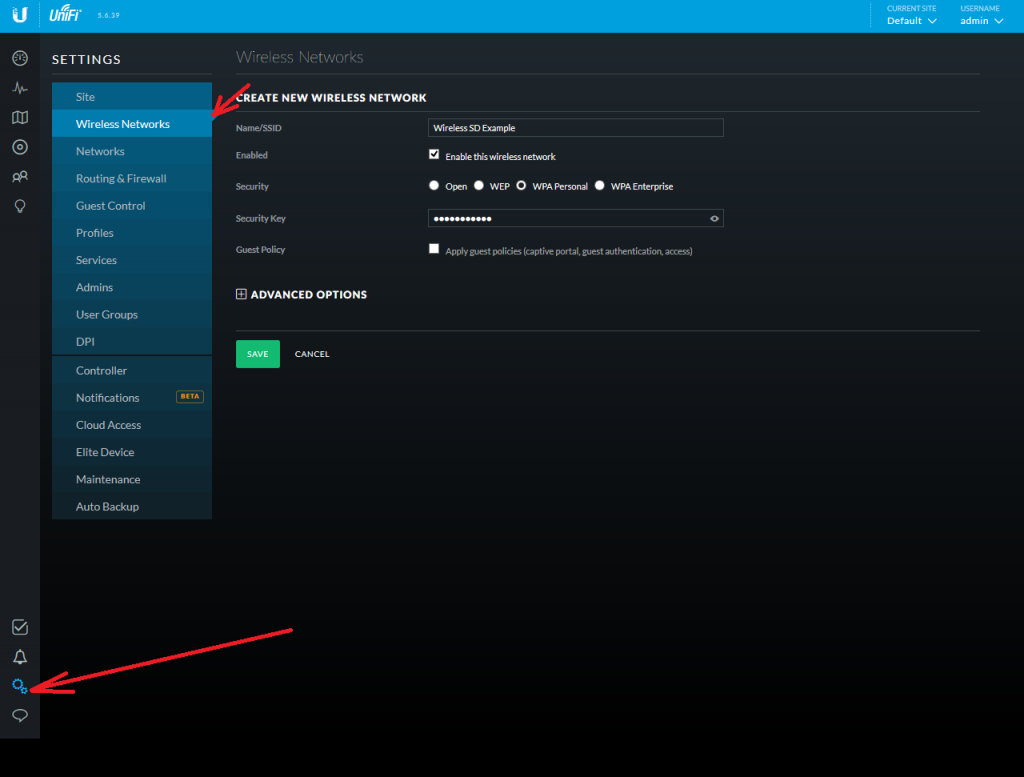Click the Name/SSID field label

(x=259, y=128)
